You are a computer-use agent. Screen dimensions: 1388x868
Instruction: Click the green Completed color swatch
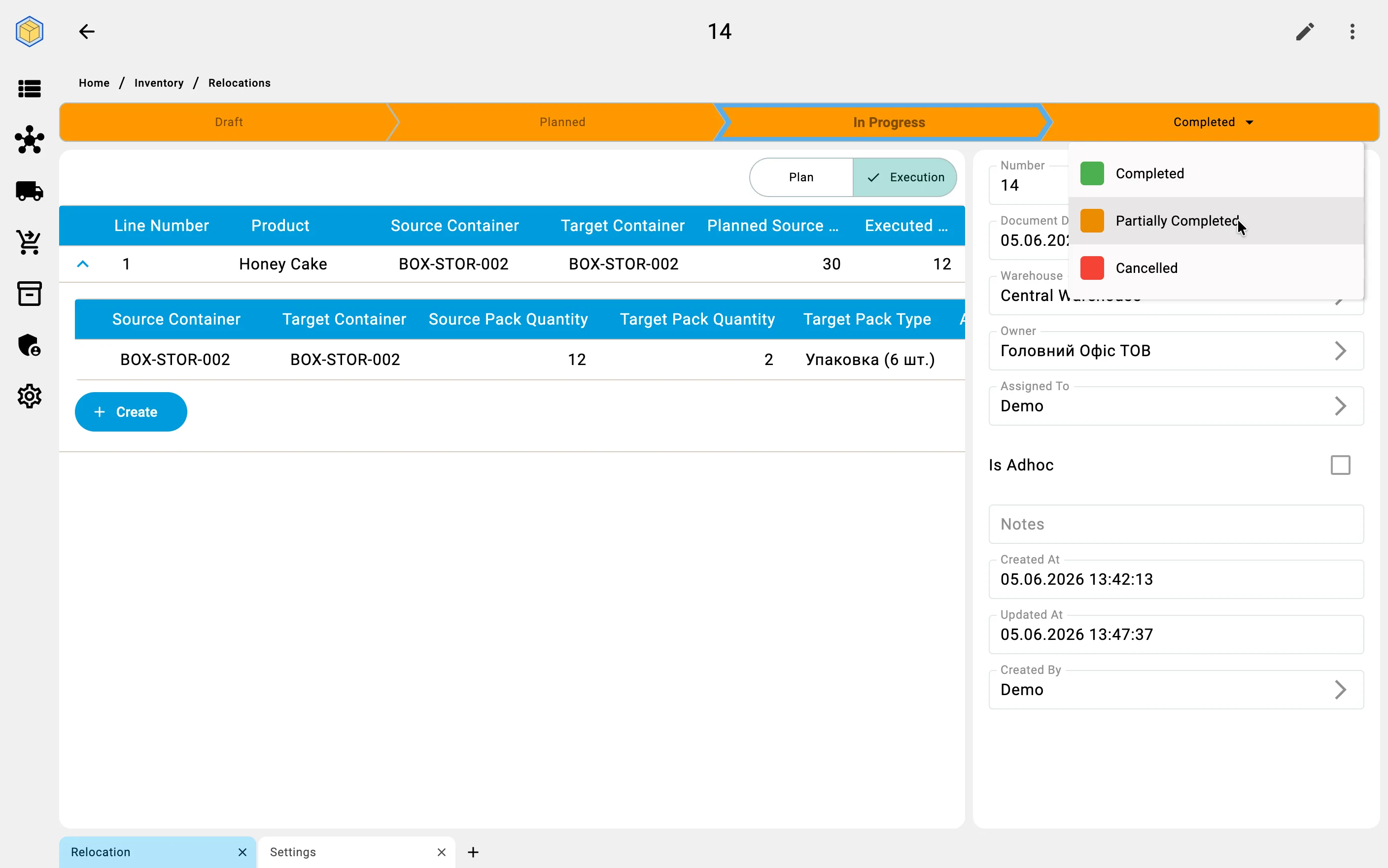pos(1092,173)
